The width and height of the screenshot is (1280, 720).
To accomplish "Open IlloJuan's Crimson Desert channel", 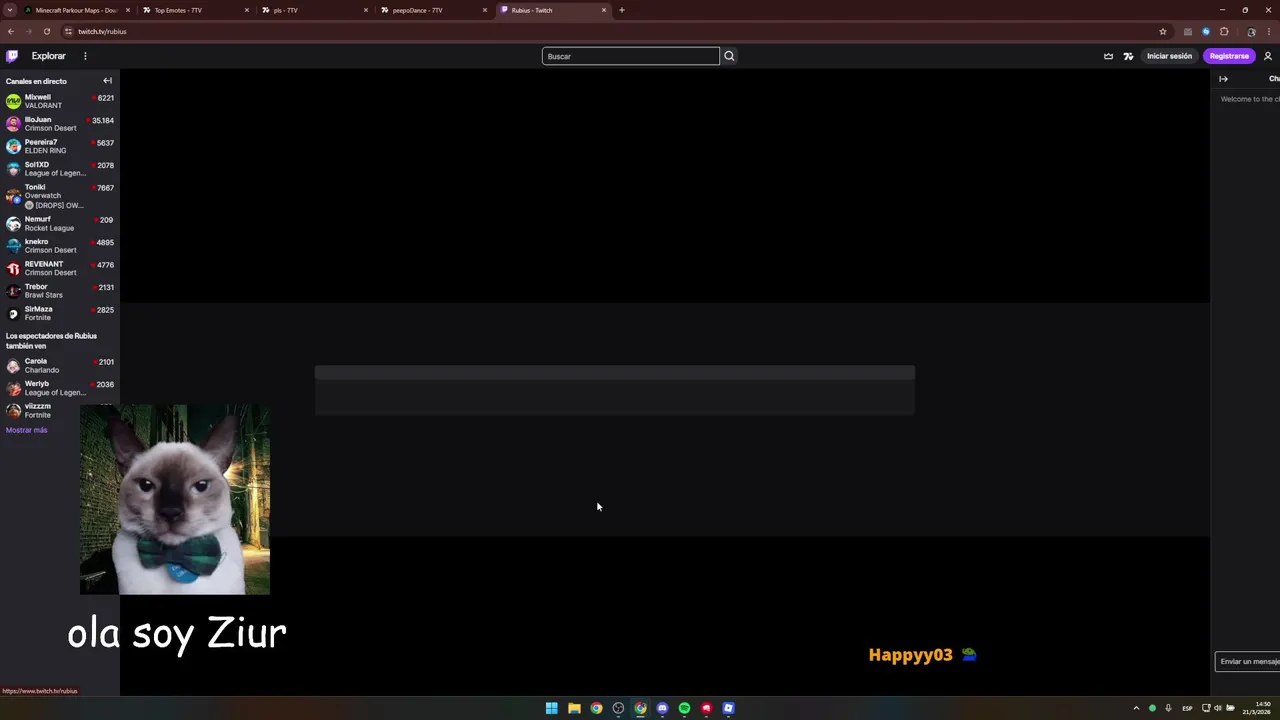I will 60,124.
